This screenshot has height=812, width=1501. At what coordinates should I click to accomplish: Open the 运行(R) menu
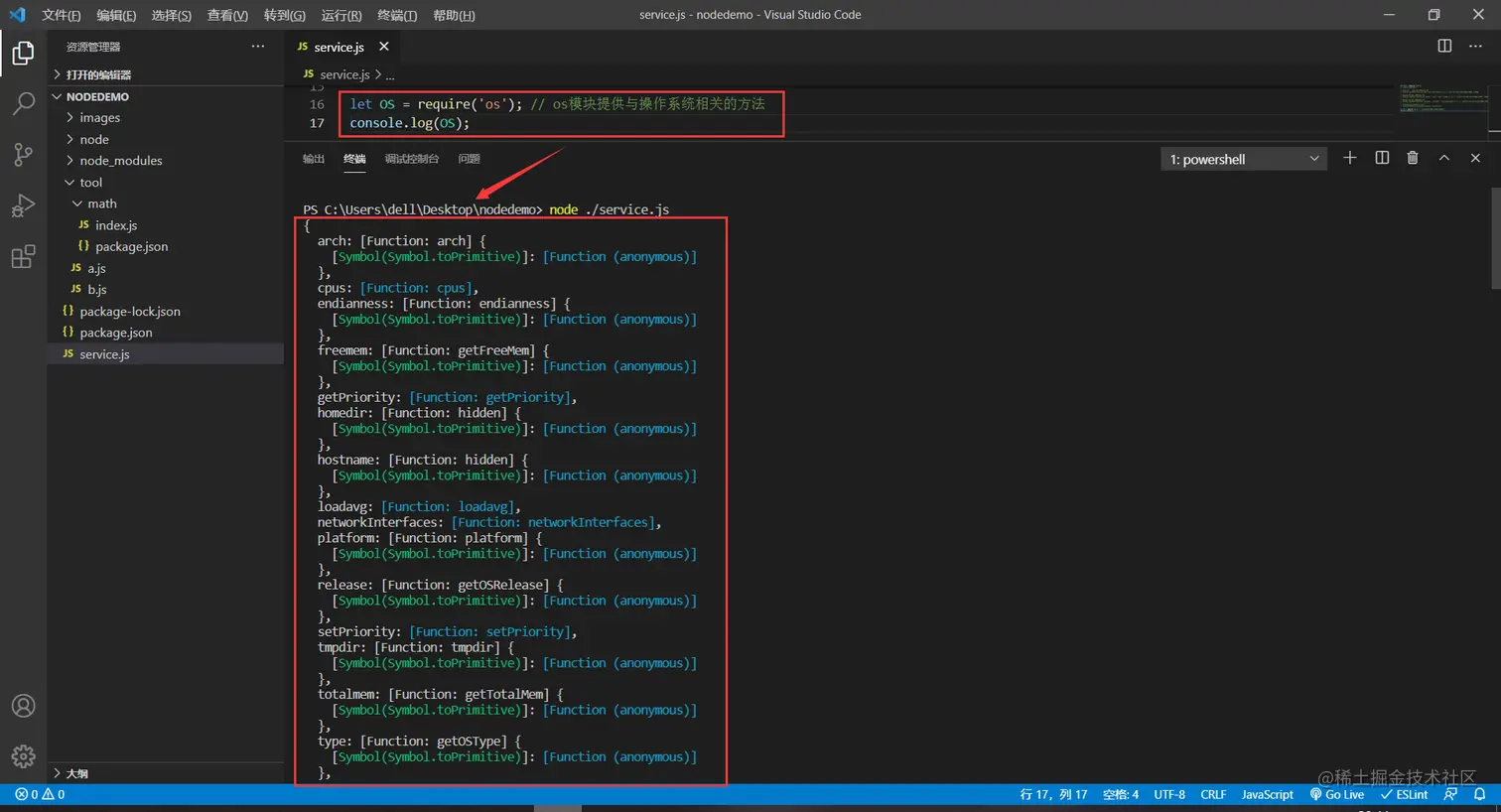[341, 15]
